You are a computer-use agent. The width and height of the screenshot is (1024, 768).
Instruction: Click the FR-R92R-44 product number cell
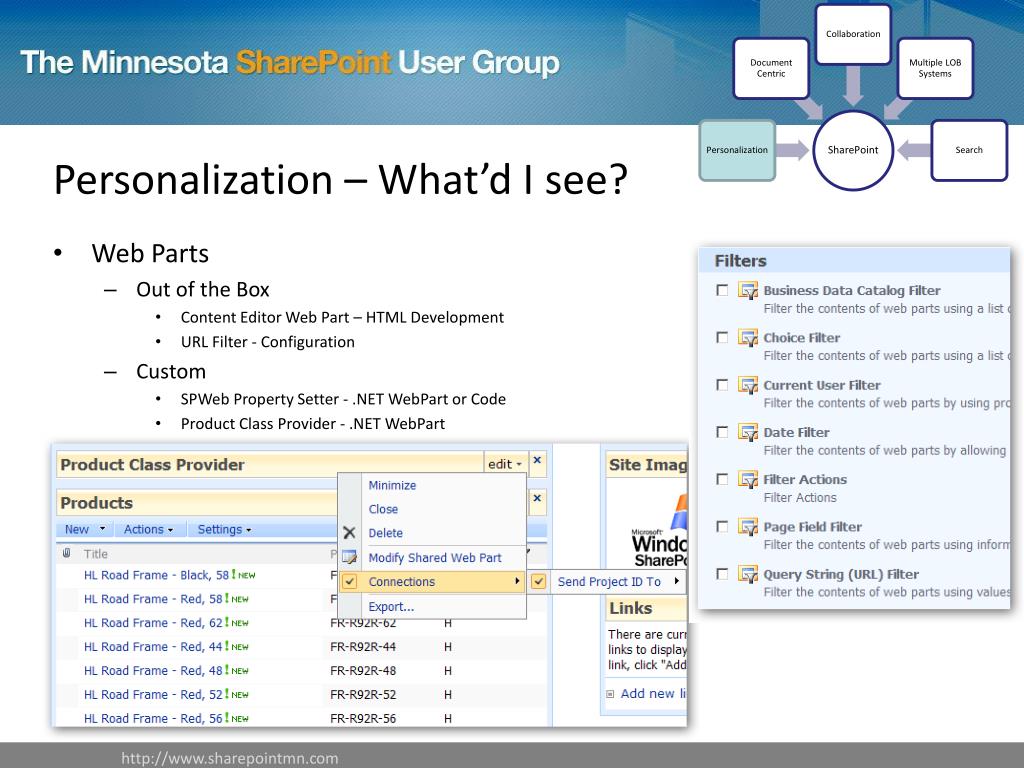click(x=362, y=647)
